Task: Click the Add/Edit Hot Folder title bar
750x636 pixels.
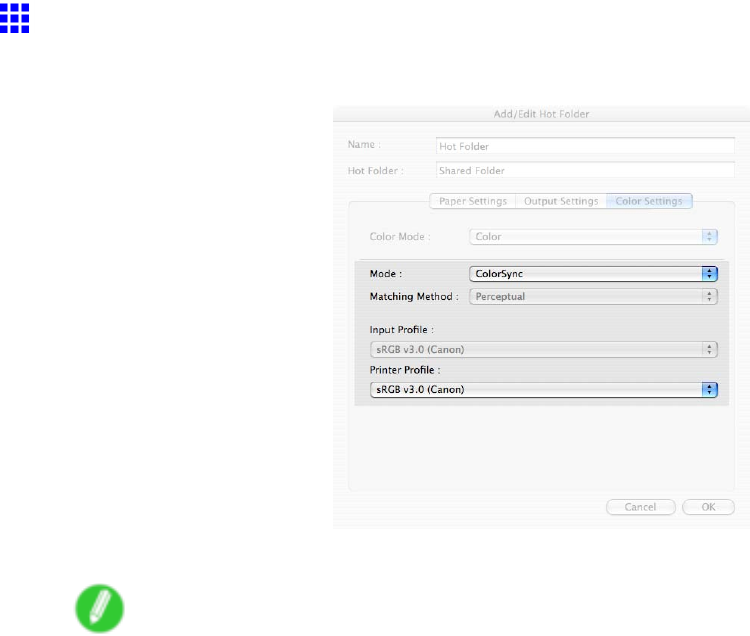Action: (x=541, y=114)
